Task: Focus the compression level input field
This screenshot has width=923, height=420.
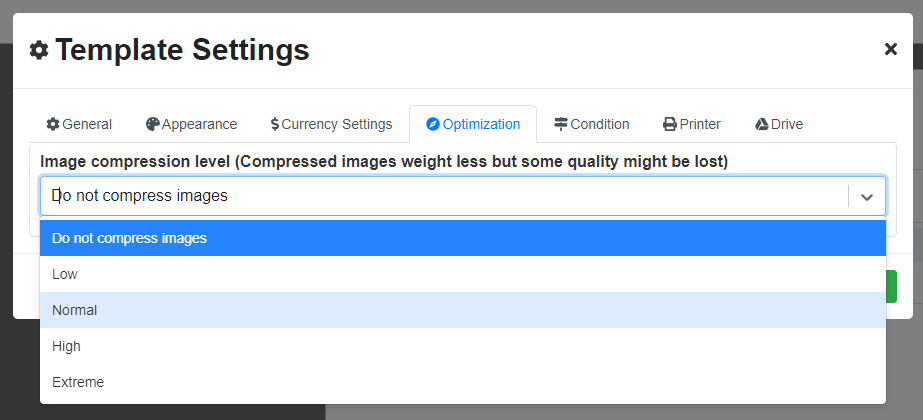Action: pos(444,196)
